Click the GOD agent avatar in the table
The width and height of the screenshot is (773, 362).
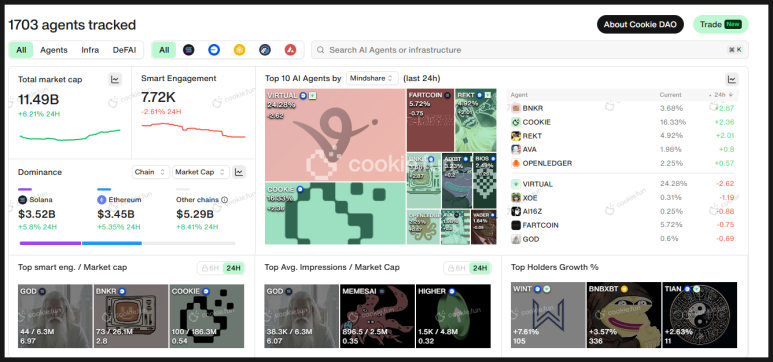[516, 239]
